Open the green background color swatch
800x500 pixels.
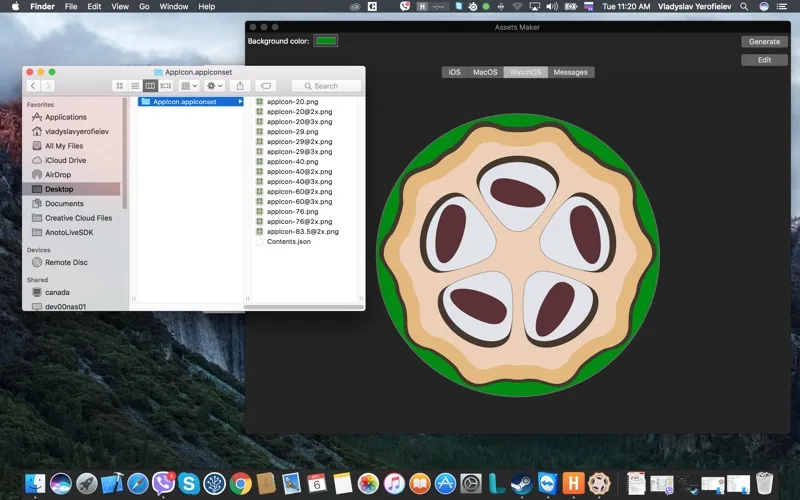pos(326,41)
